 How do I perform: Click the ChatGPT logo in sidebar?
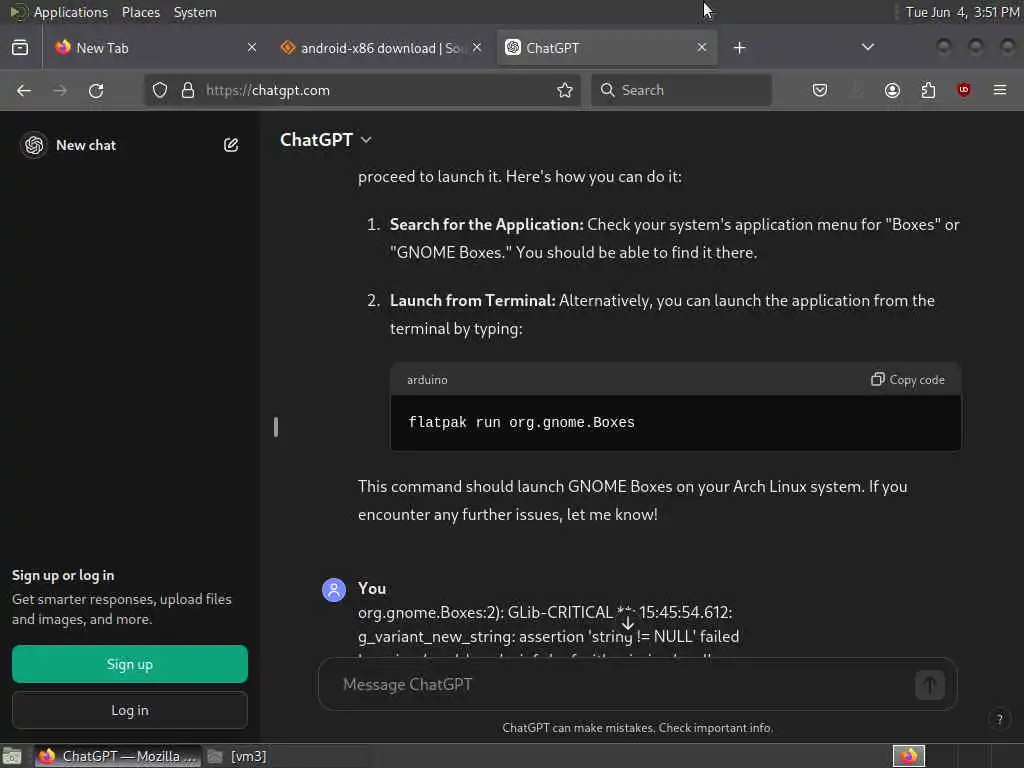tap(34, 145)
